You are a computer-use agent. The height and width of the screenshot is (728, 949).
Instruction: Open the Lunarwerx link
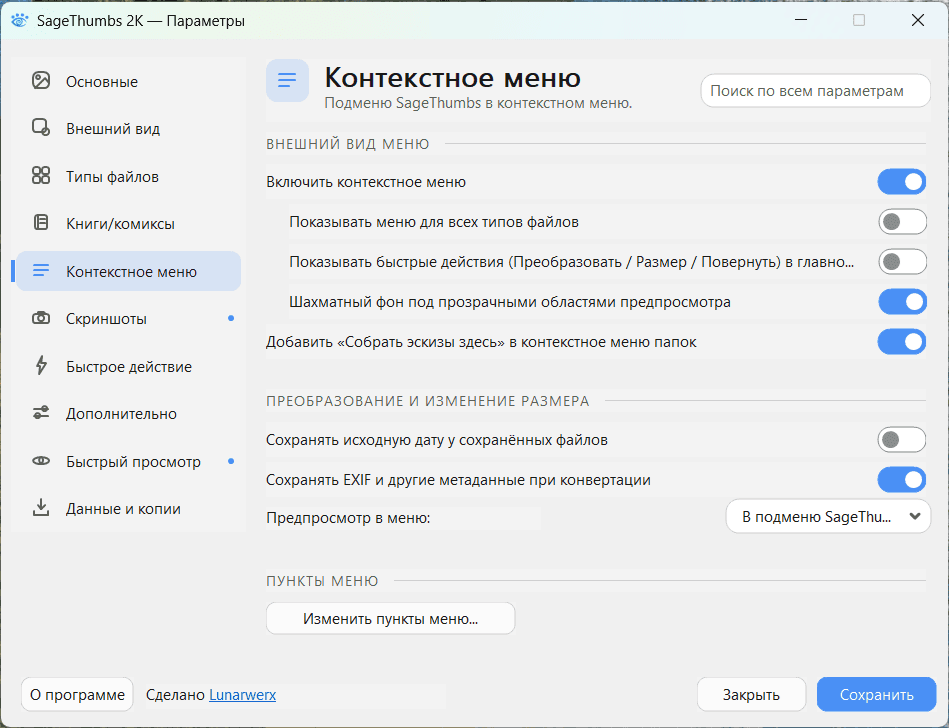(242, 695)
